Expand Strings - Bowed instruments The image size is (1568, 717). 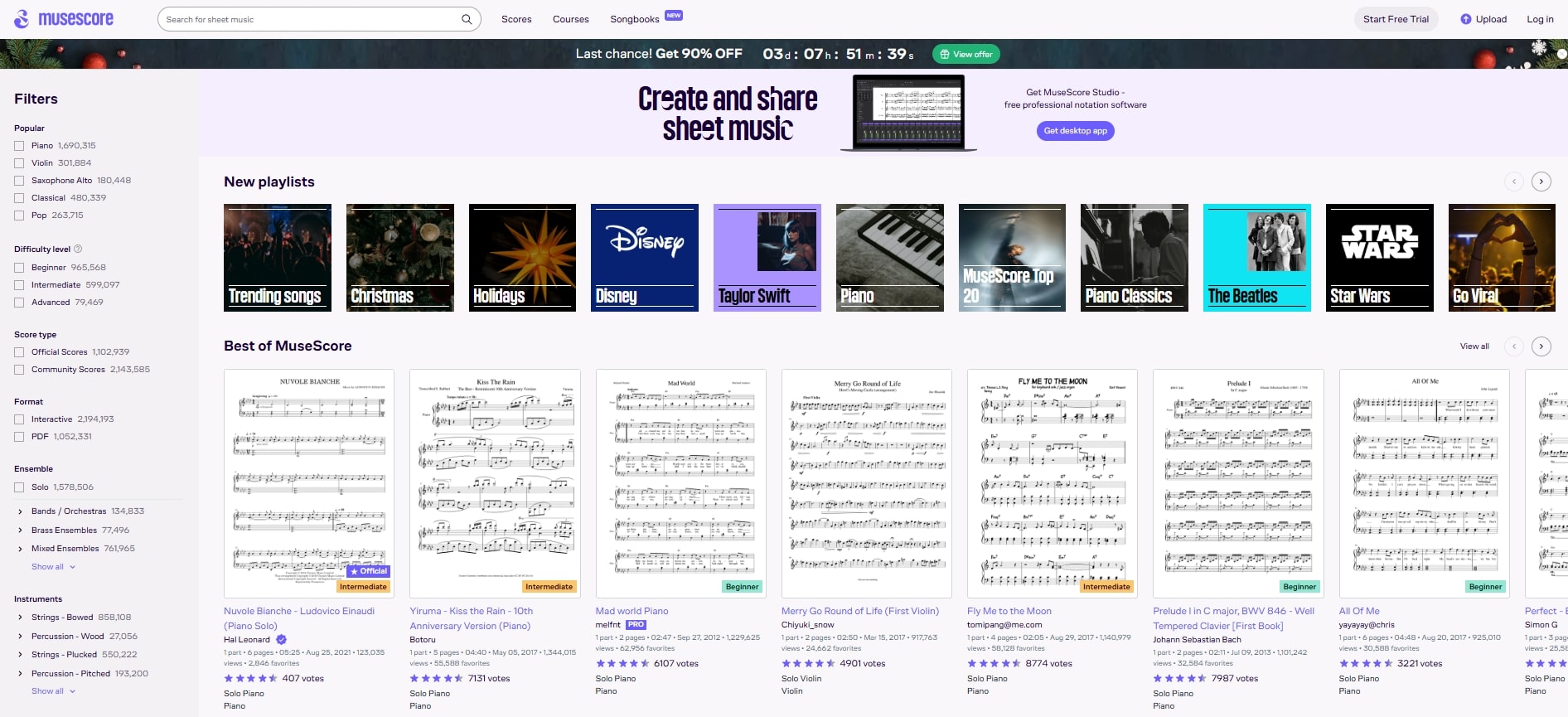pyautogui.click(x=20, y=618)
